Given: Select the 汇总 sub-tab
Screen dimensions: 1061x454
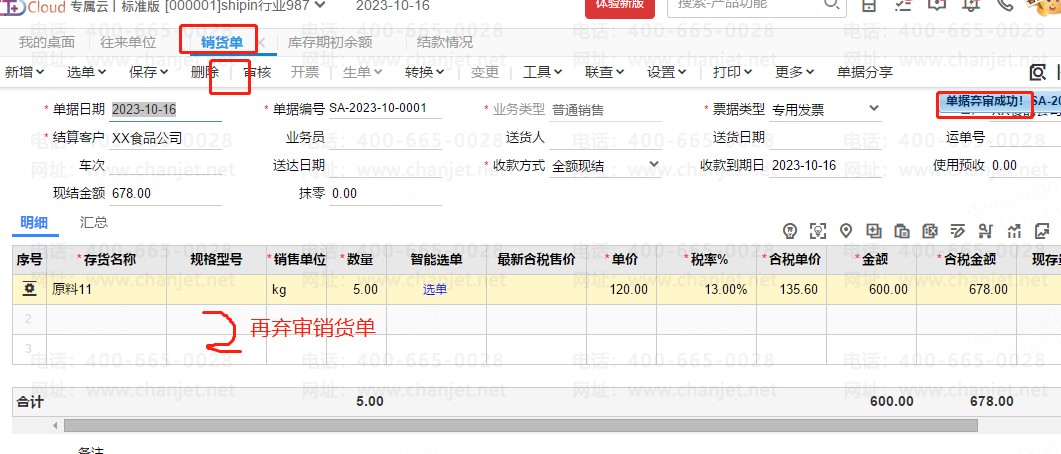Looking at the screenshot, I should tap(93, 223).
